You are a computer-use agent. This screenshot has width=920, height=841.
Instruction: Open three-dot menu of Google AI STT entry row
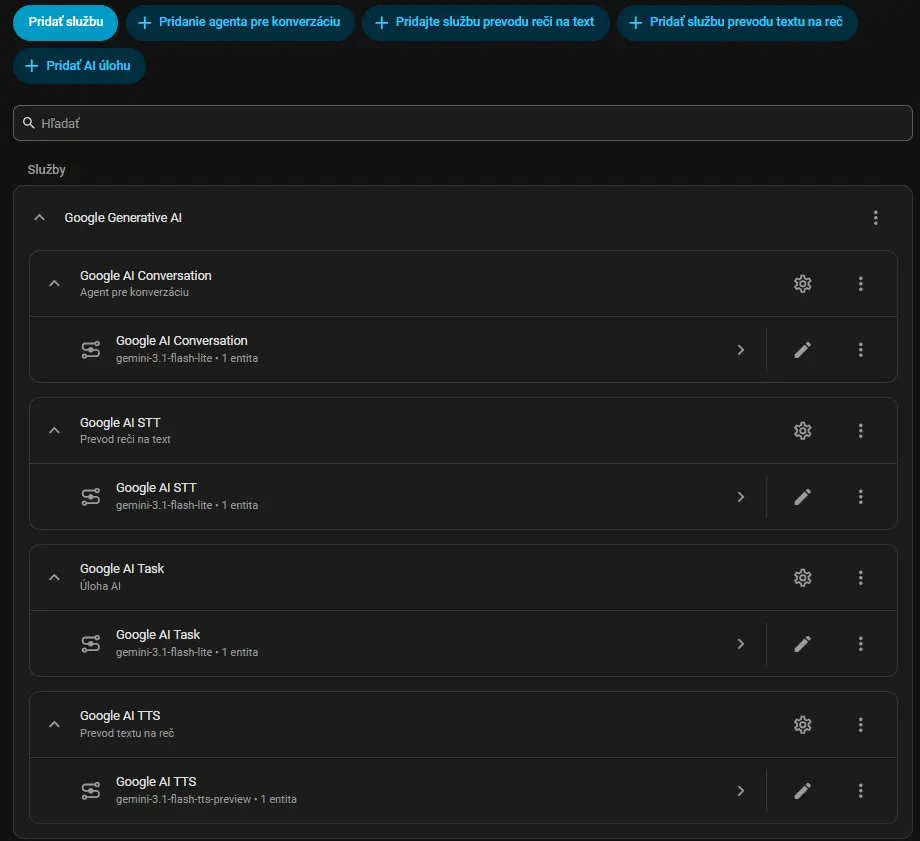861,497
